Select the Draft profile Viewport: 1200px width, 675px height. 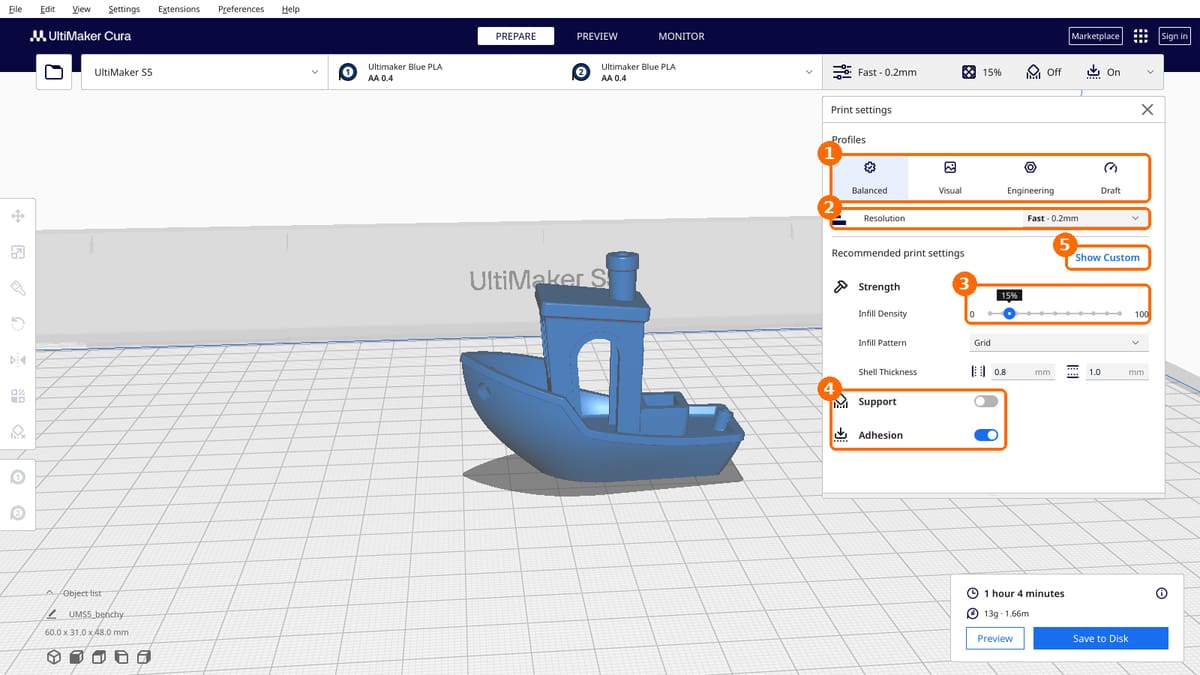coord(1110,177)
